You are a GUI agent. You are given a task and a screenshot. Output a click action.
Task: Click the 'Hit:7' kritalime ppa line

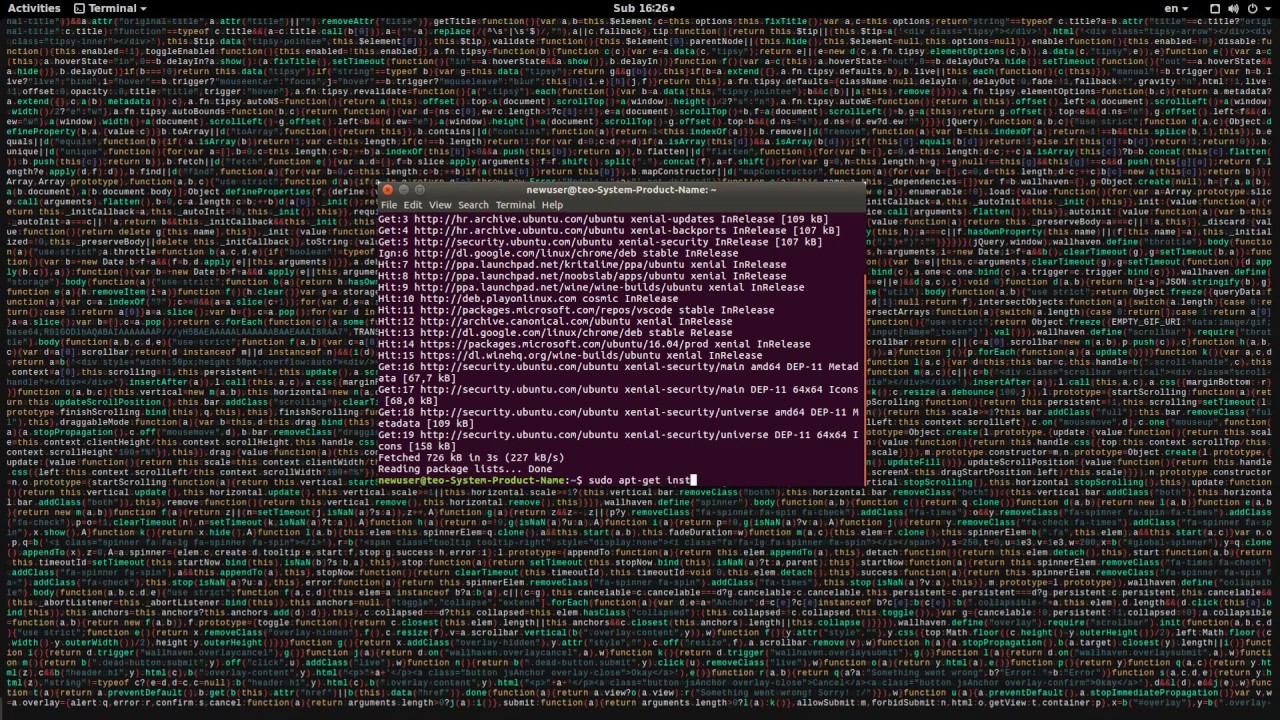point(582,264)
